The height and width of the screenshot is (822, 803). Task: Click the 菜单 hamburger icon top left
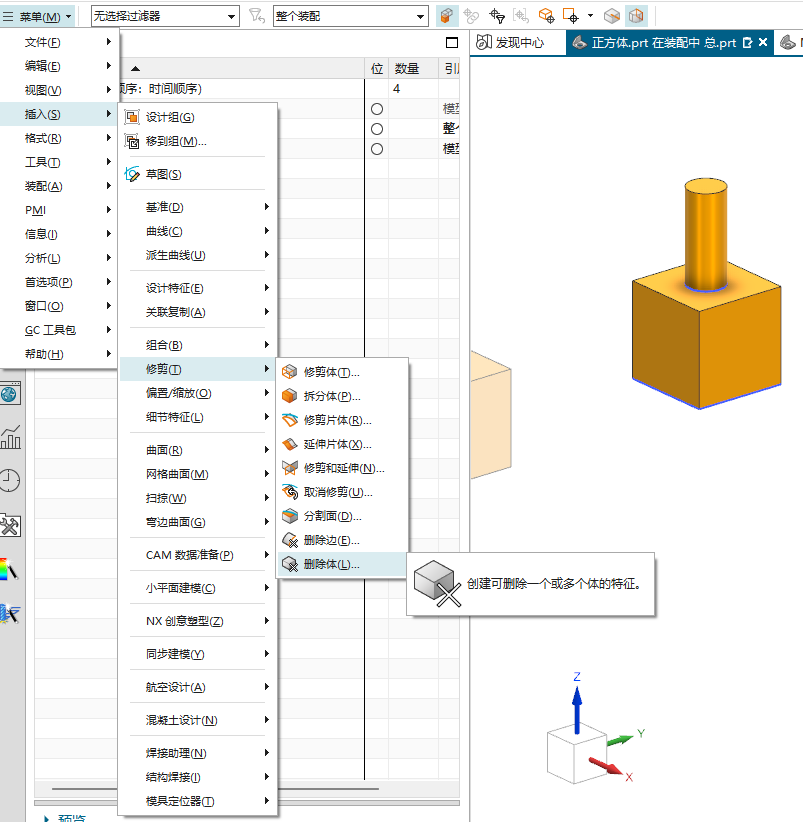8,15
